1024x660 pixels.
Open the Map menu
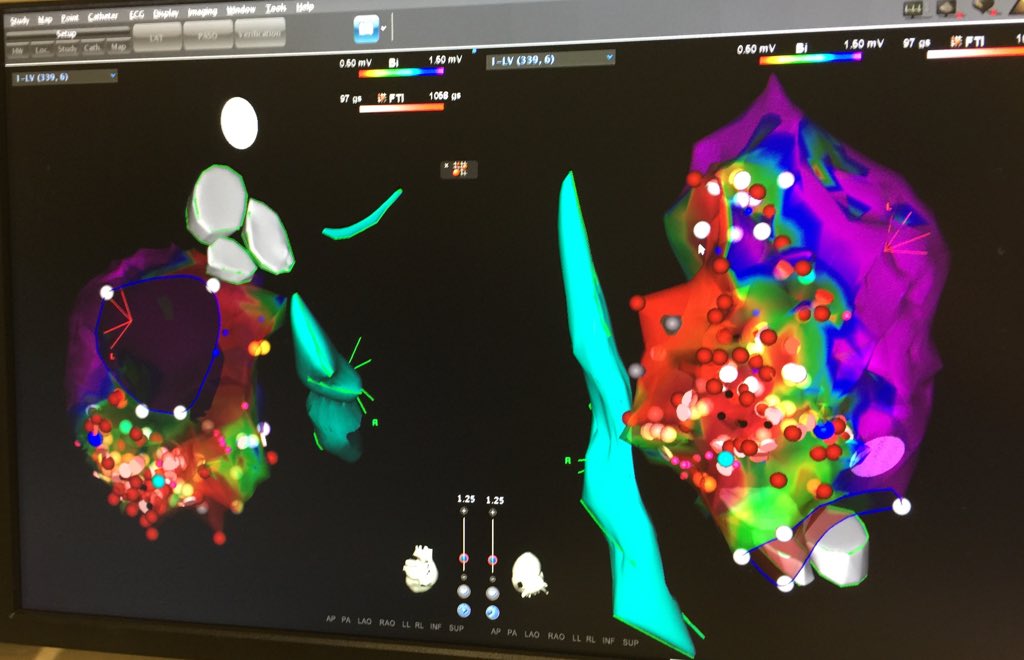[45, 19]
